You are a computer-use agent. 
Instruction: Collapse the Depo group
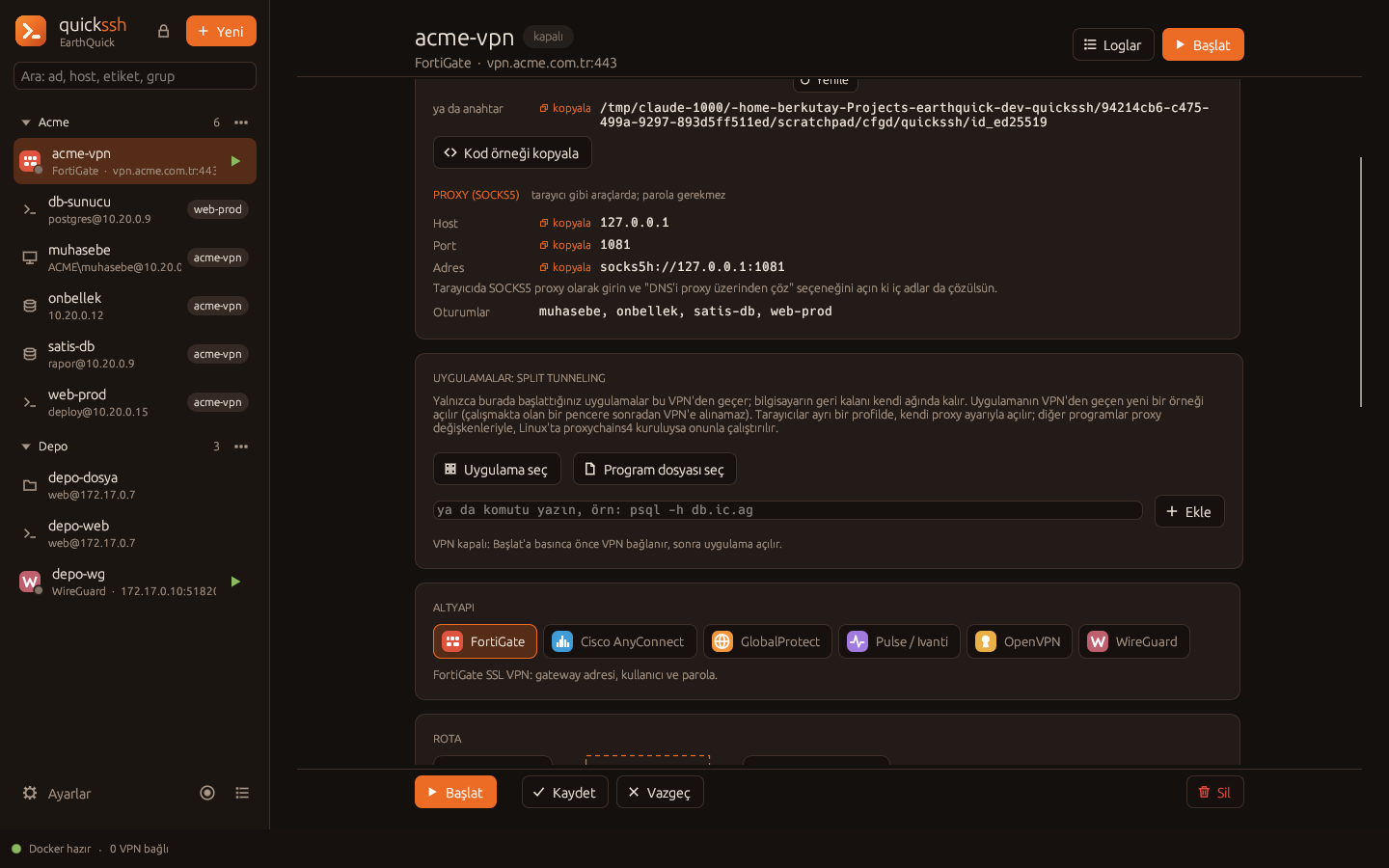26,447
